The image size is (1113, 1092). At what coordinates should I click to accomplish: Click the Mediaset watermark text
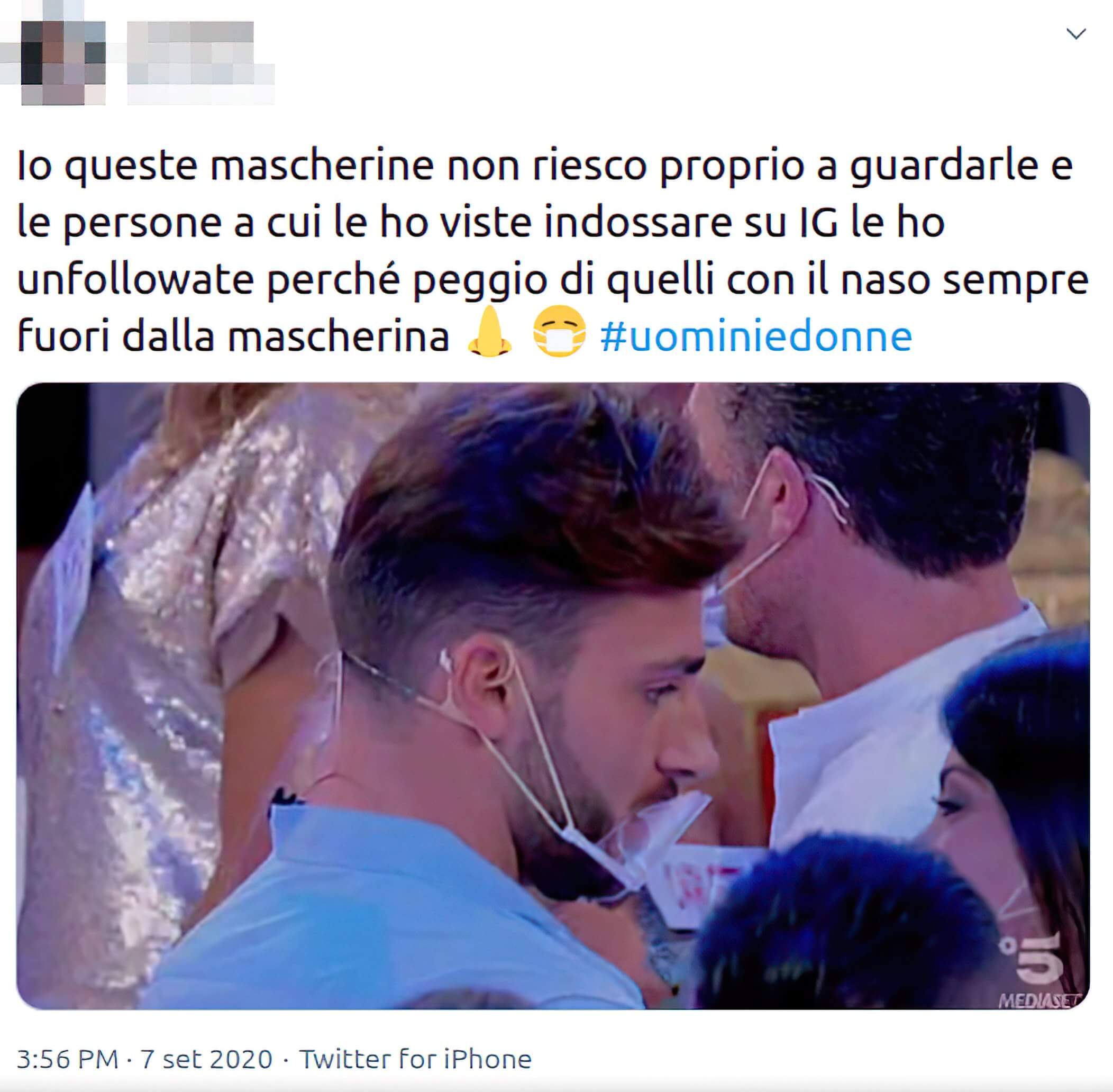point(1038,1001)
